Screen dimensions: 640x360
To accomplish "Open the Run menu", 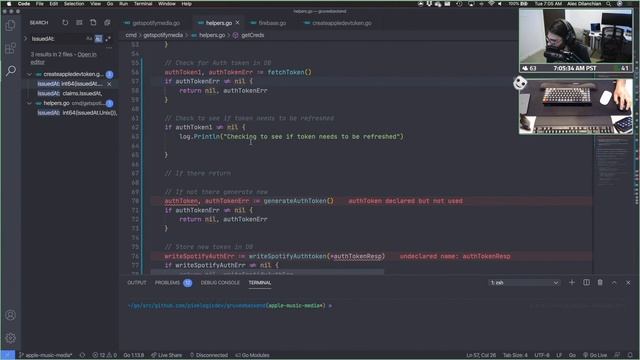I will 123,4.
